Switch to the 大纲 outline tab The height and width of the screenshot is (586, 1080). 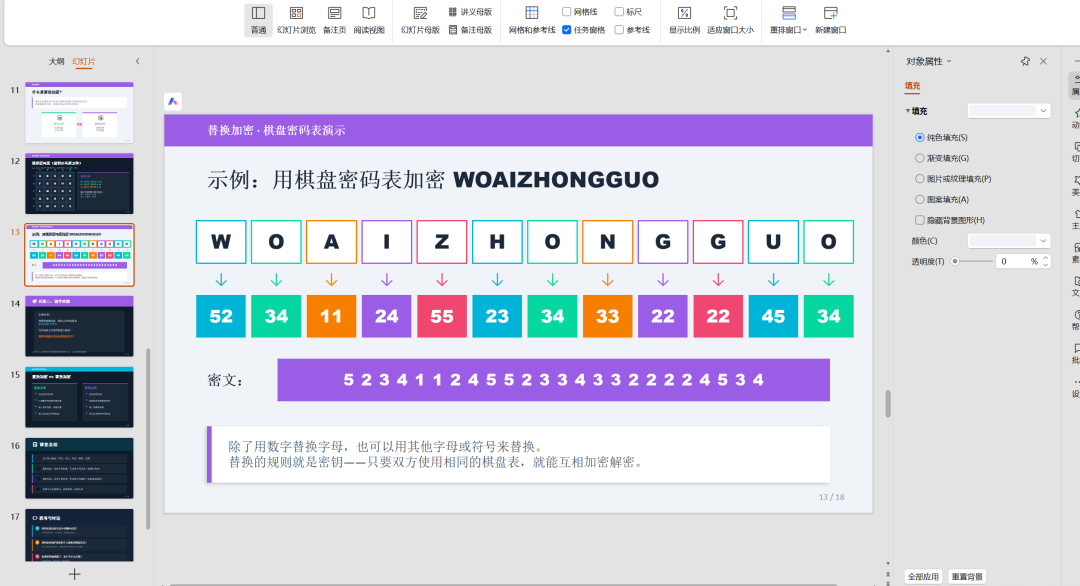[56, 61]
